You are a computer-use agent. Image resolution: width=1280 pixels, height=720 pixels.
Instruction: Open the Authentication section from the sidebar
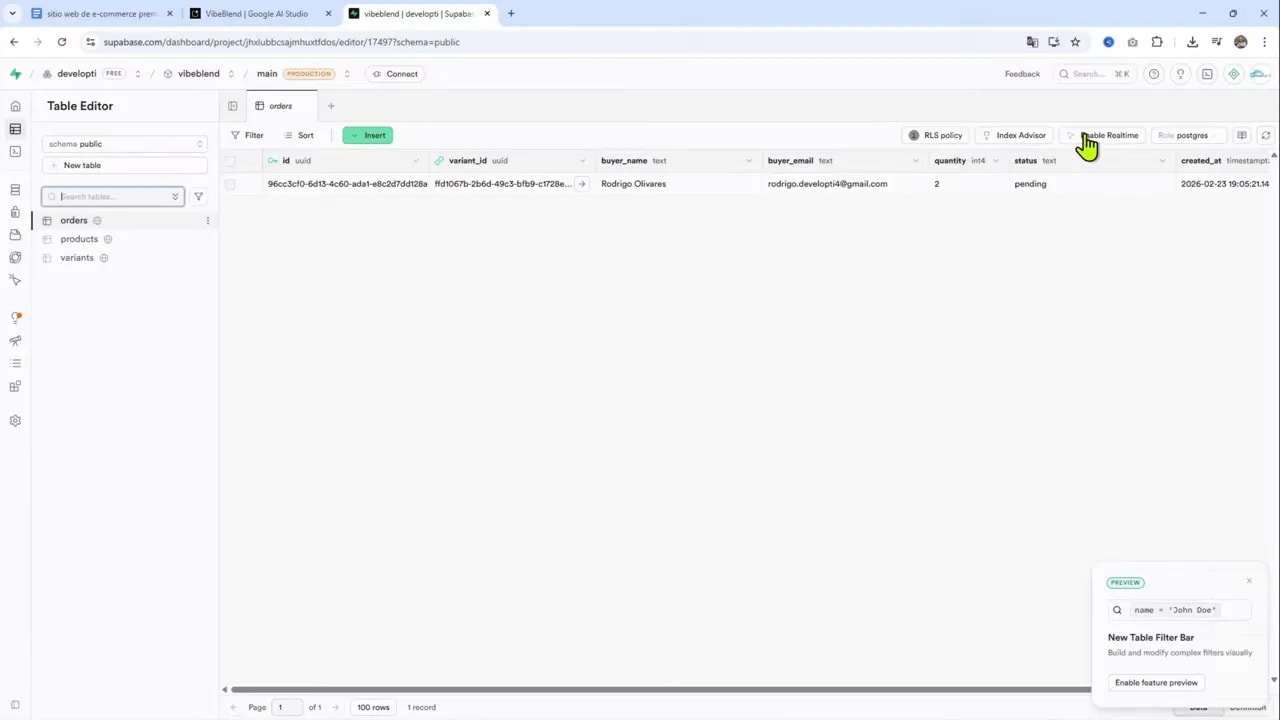coord(15,212)
